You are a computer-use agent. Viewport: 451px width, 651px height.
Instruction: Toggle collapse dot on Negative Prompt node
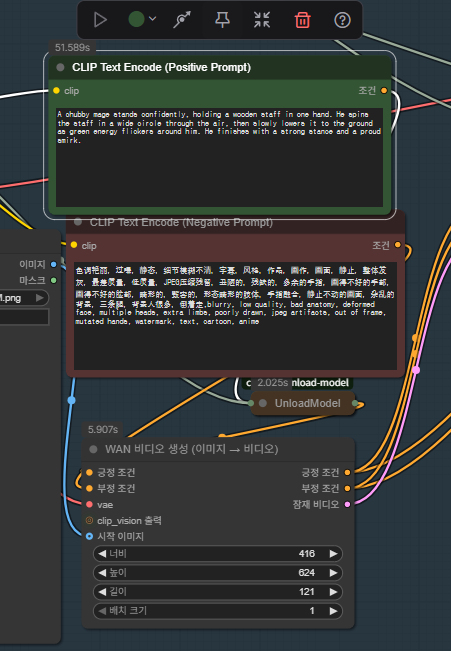tap(78, 222)
